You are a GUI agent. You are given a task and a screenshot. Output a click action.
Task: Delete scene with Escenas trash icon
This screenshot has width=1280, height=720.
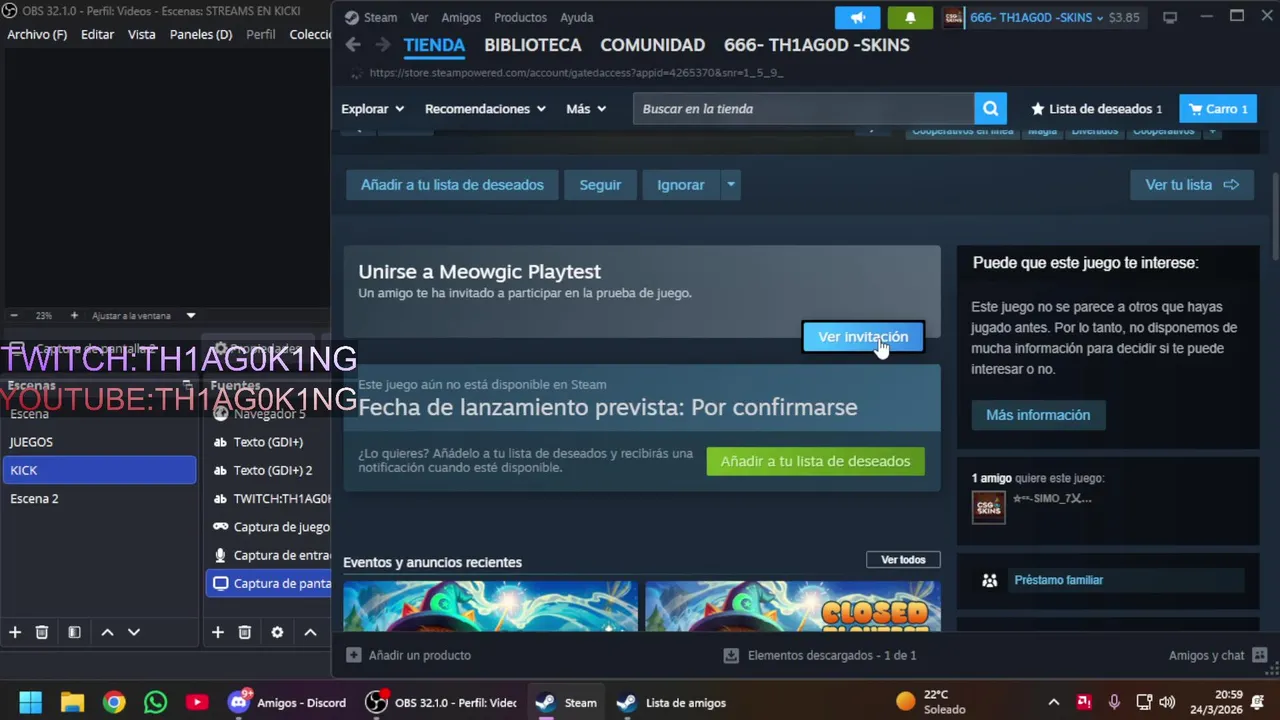42,632
